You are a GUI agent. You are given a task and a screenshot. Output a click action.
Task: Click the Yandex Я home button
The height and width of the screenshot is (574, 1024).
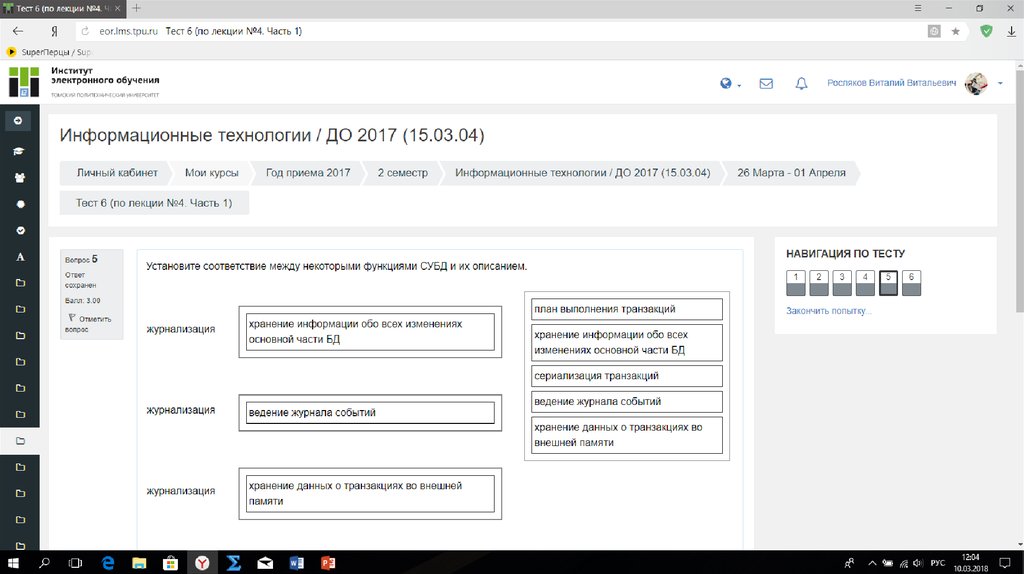pyautogui.click(x=54, y=31)
